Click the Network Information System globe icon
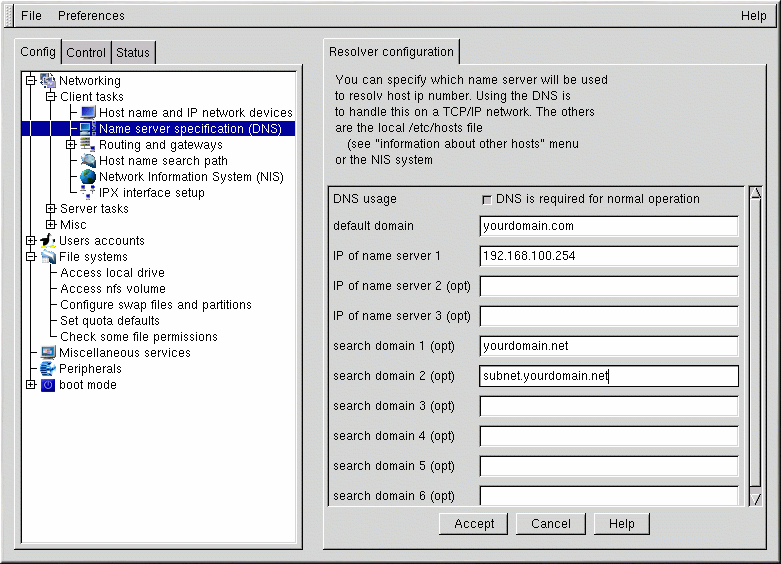781x564 pixels. pos(88,177)
